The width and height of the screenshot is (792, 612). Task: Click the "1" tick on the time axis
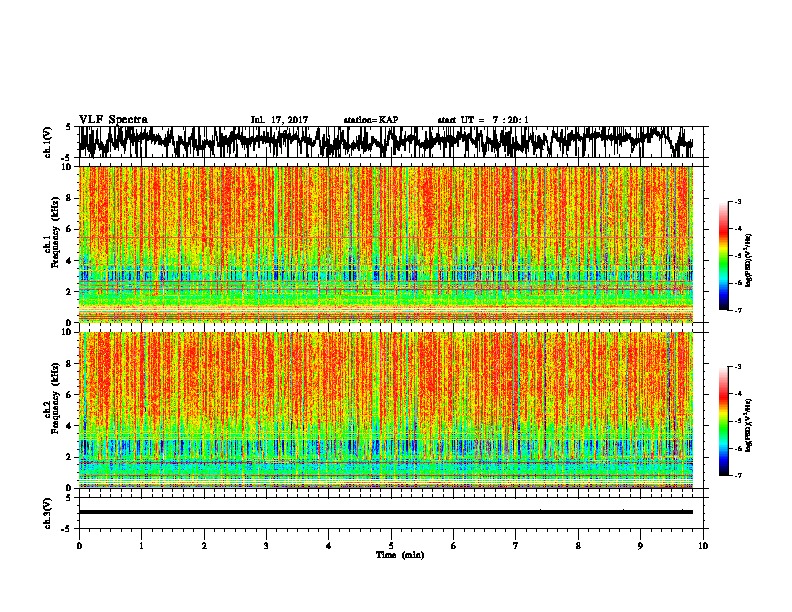pos(141,546)
